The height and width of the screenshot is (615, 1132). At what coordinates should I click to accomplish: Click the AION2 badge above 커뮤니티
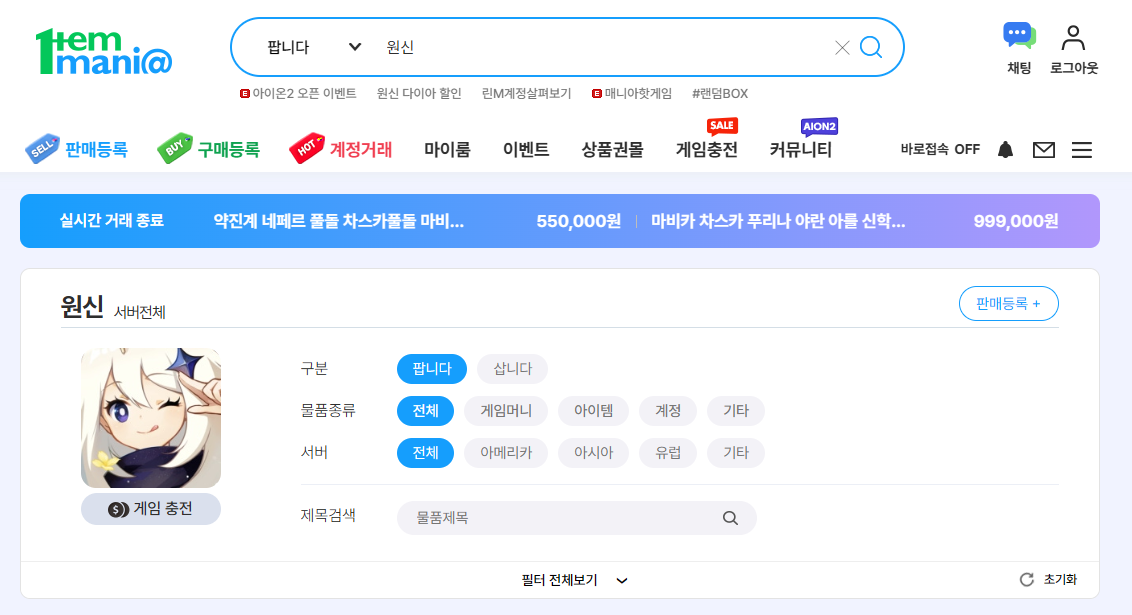pos(819,126)
